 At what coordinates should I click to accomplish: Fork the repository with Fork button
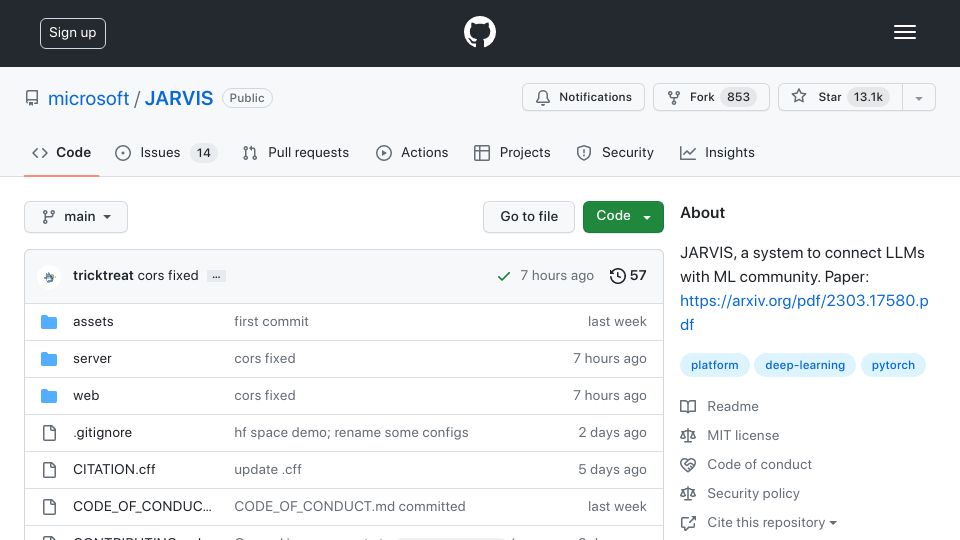tap(711, 97)
